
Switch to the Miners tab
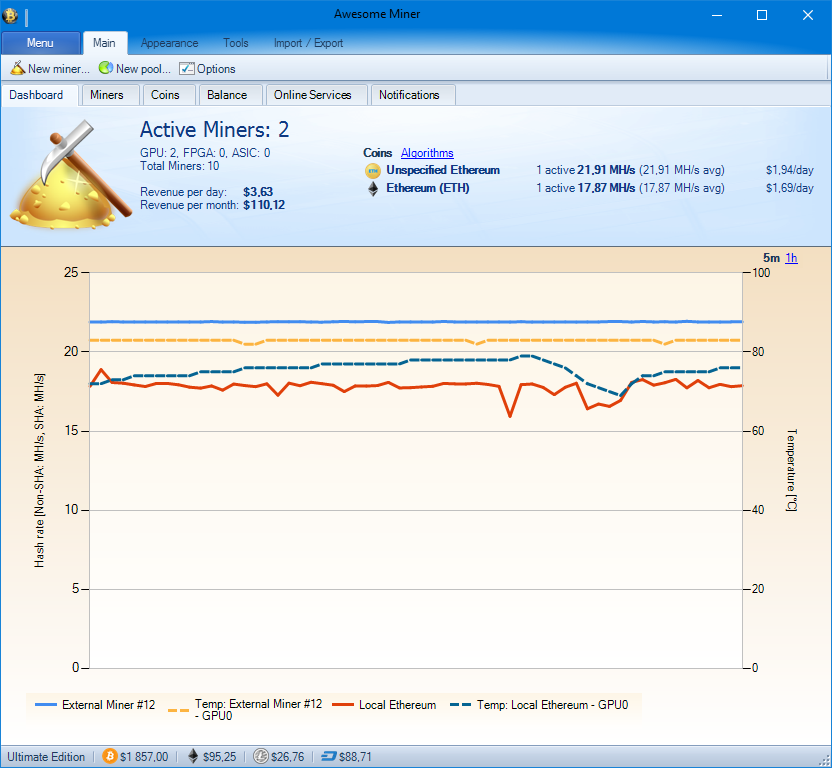107,95
